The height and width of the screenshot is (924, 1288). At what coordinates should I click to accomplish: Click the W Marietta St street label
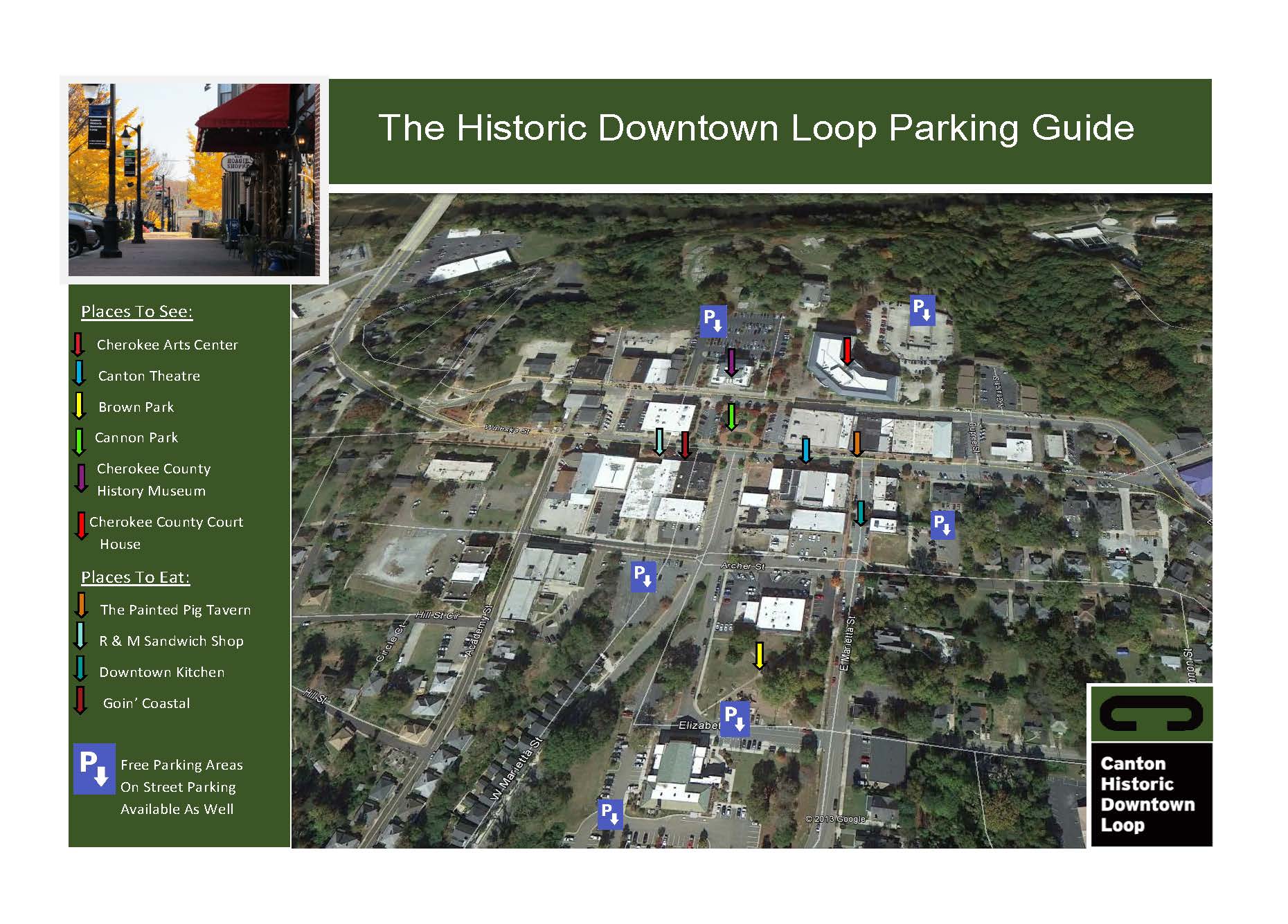pyautogui.click(x=516, y=770)
